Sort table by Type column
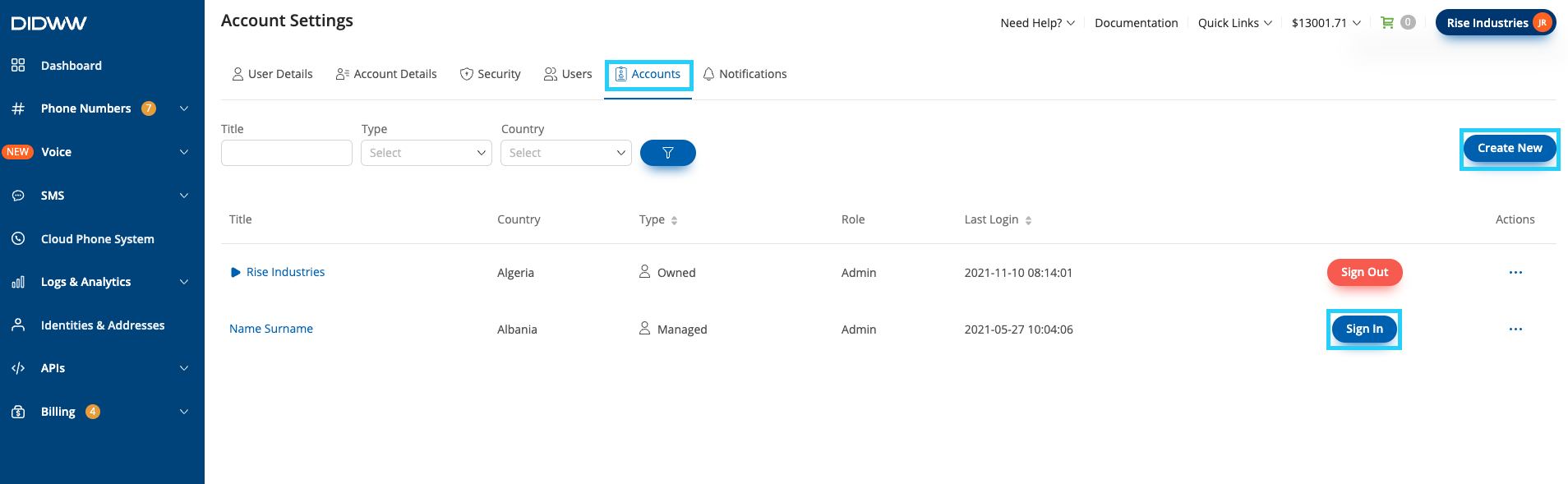 pyautogui.click(x=674, y=220)
